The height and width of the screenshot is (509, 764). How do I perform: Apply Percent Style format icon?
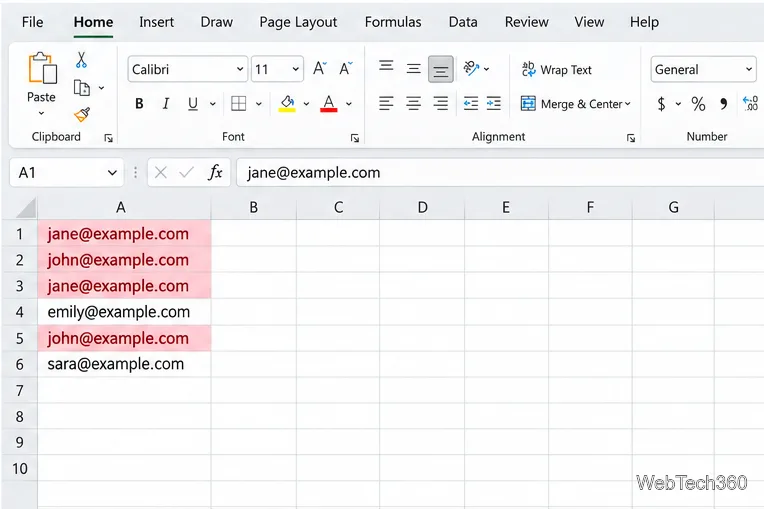pyautogui.click(x=698, y=104)
